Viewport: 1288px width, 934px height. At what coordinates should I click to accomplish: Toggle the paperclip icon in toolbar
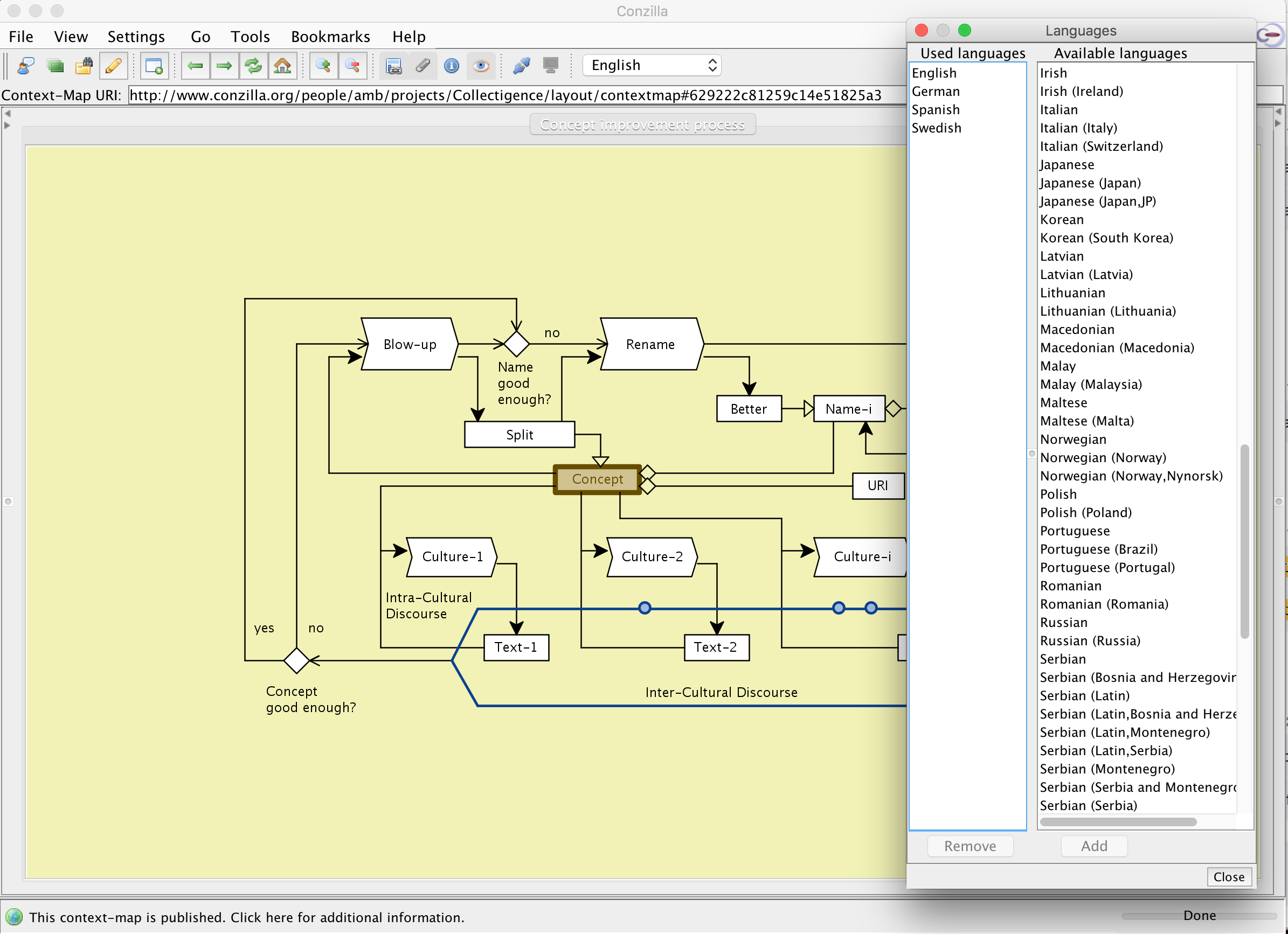coord(423,66)
